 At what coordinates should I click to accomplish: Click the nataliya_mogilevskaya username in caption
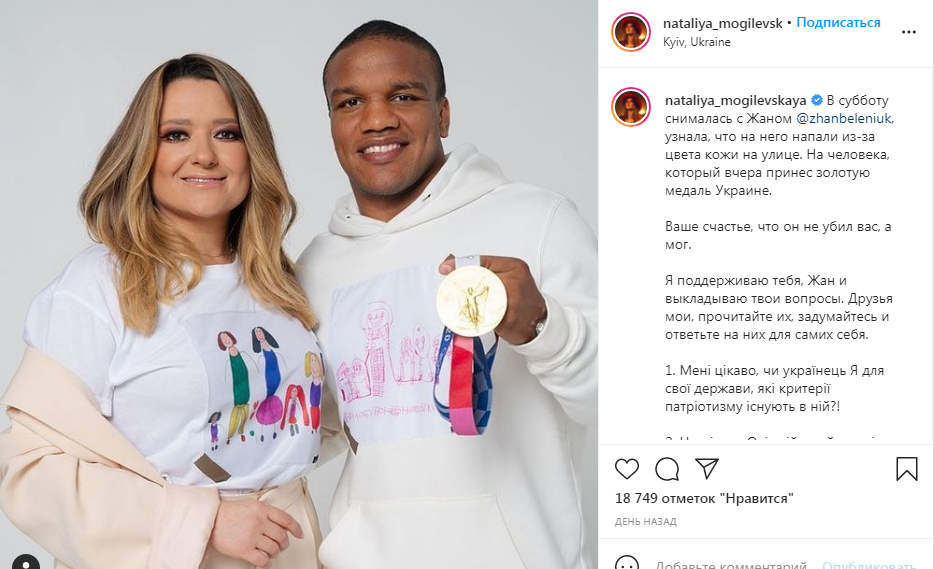(736, 100)
